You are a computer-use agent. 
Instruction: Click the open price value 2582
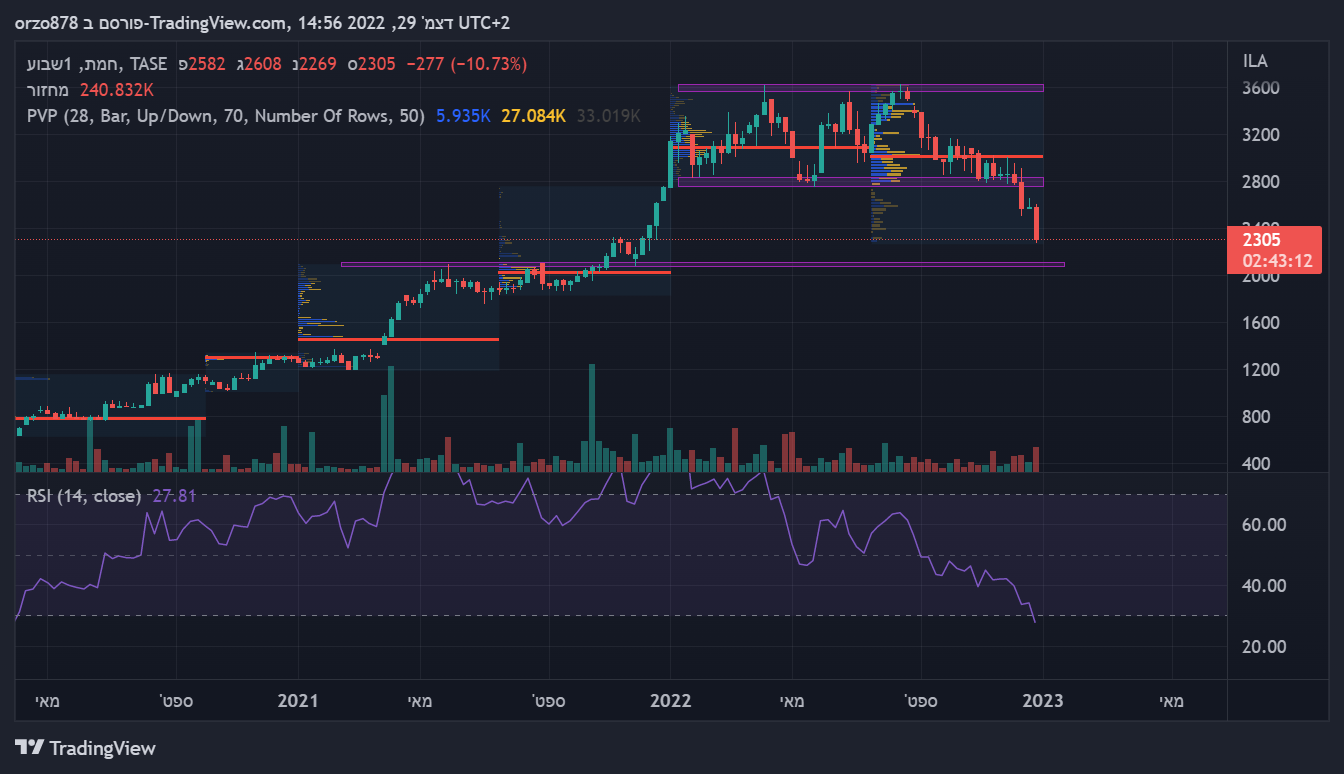208,64
